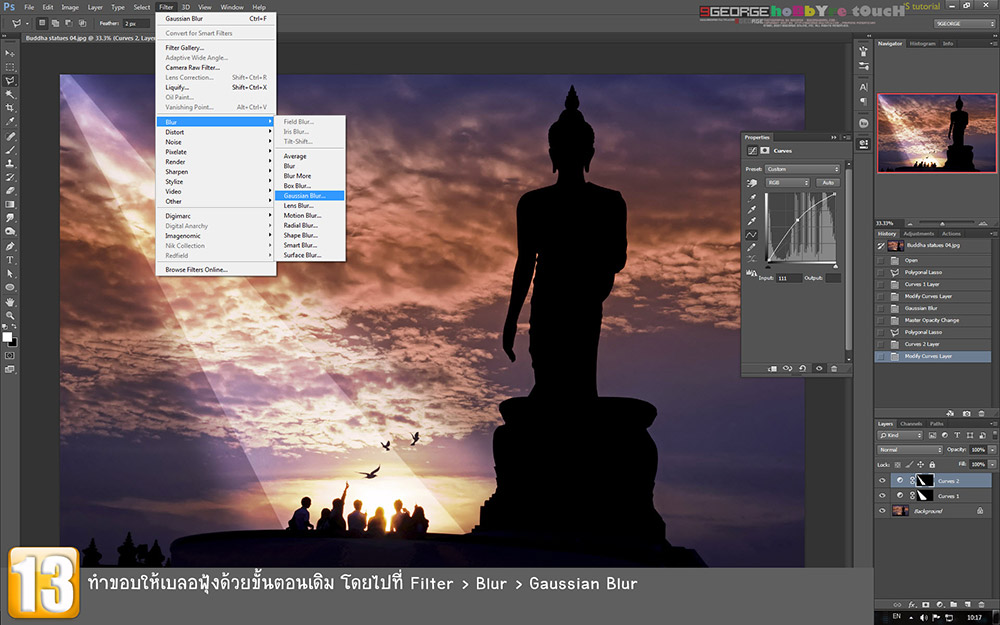The width and height of the screenshot is (1000, 625).
Task: Select the Horizontal Type tool
Action: 10,260
